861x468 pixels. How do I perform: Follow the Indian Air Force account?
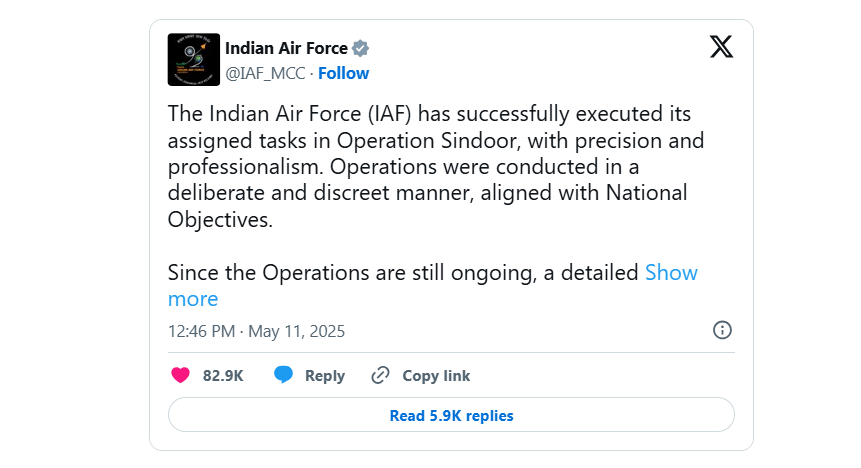344,73
